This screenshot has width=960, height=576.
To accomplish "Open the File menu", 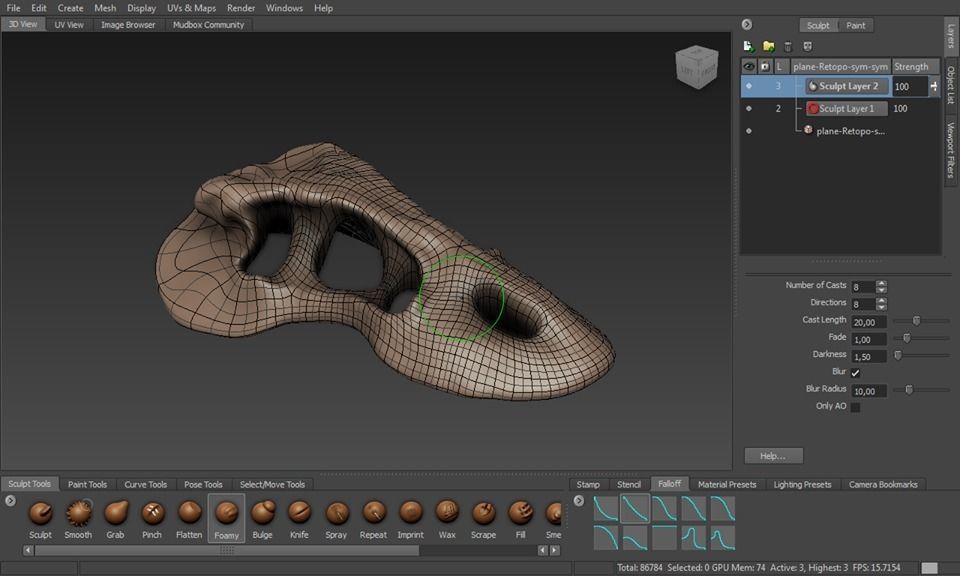I will coord(13,8).
